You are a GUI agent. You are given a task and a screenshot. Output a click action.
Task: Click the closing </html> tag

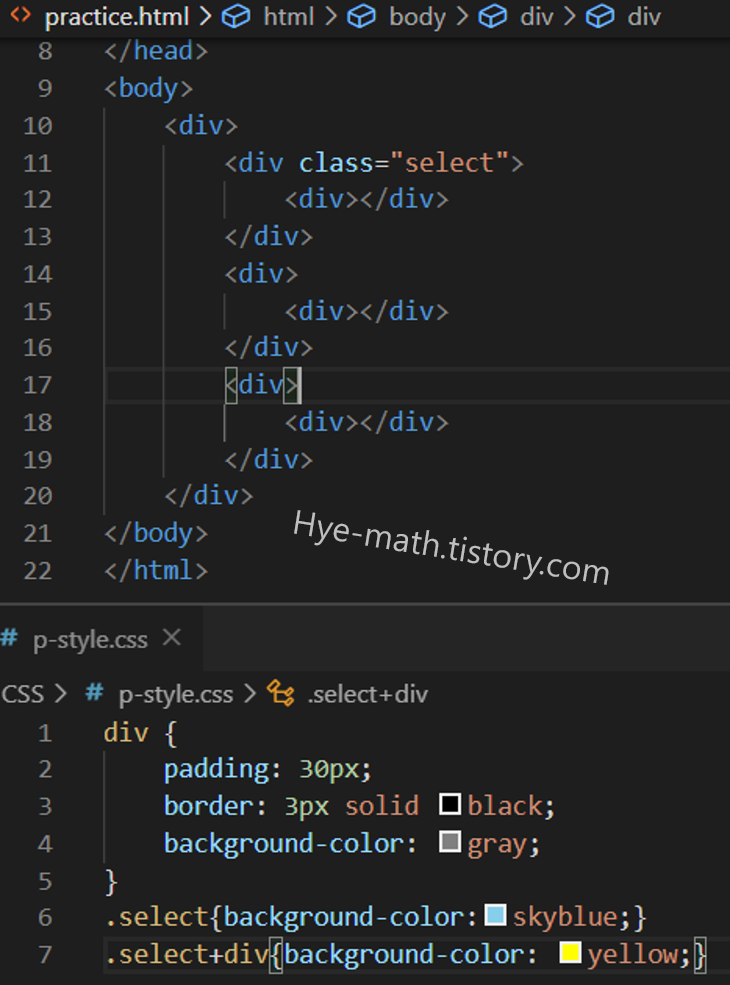click(x=156, y=570)
